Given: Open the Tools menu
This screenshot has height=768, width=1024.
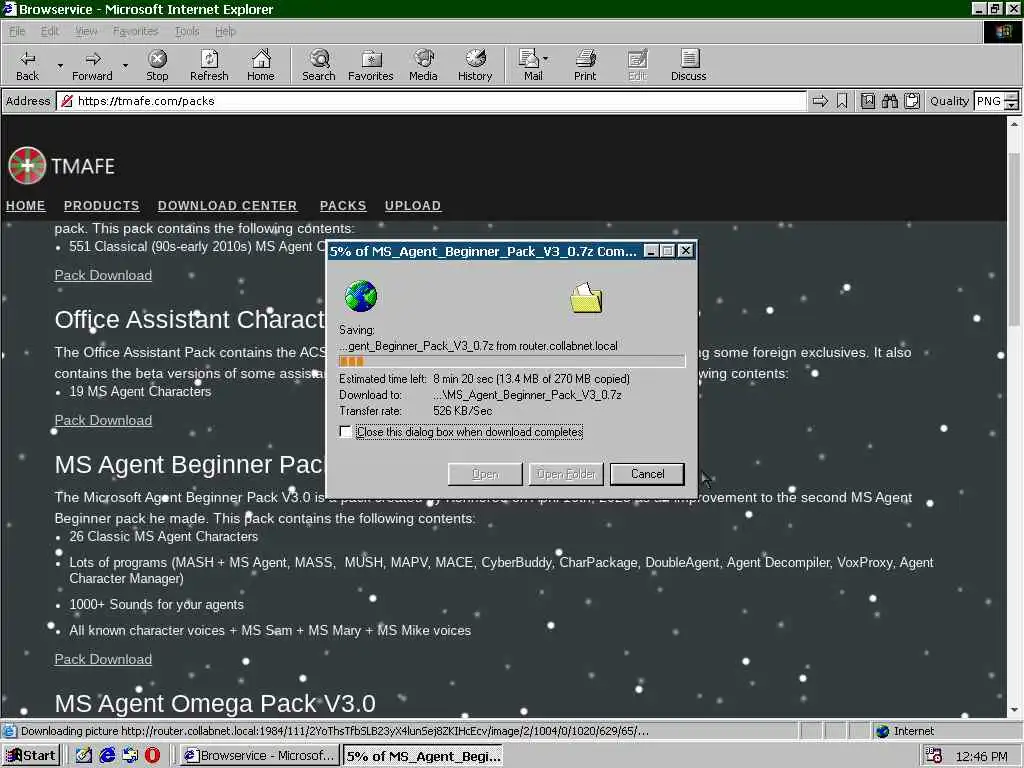Looking at the screenshot, I should 187,31.
